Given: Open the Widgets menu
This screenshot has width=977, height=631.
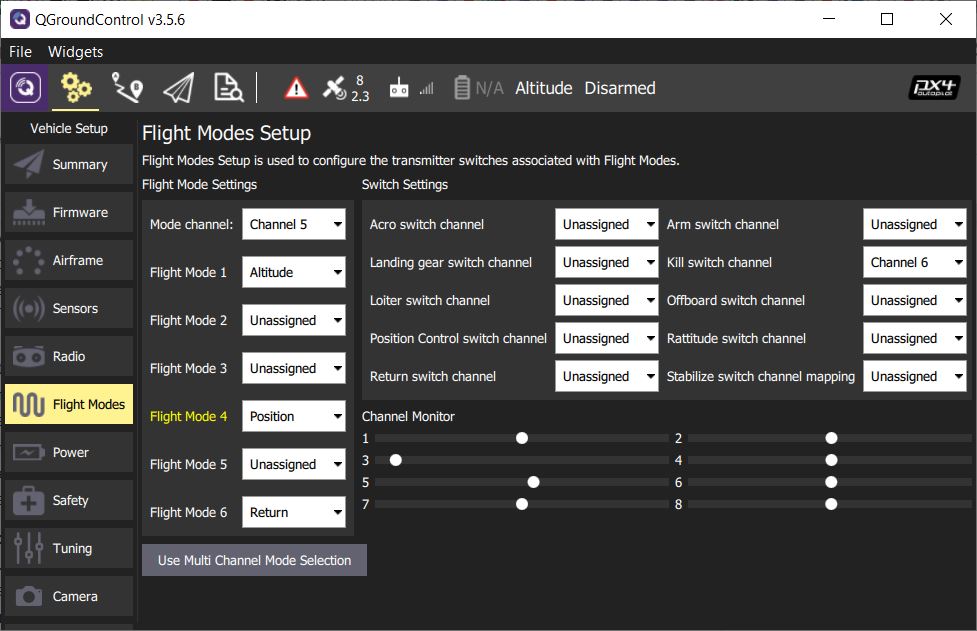Looking at the screenshot, I should [75, 52].
